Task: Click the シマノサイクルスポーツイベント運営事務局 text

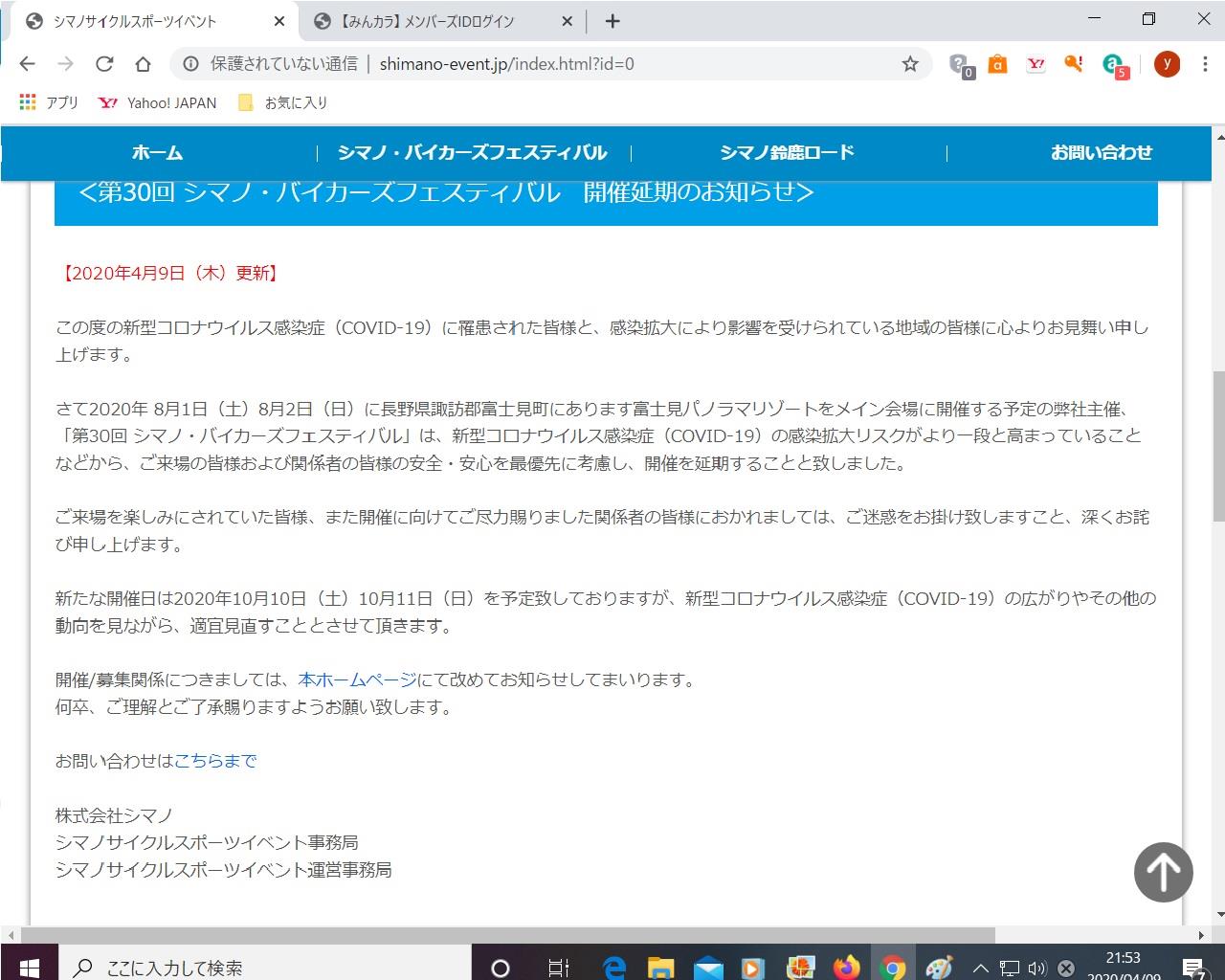Action: (x=223, y=869)
